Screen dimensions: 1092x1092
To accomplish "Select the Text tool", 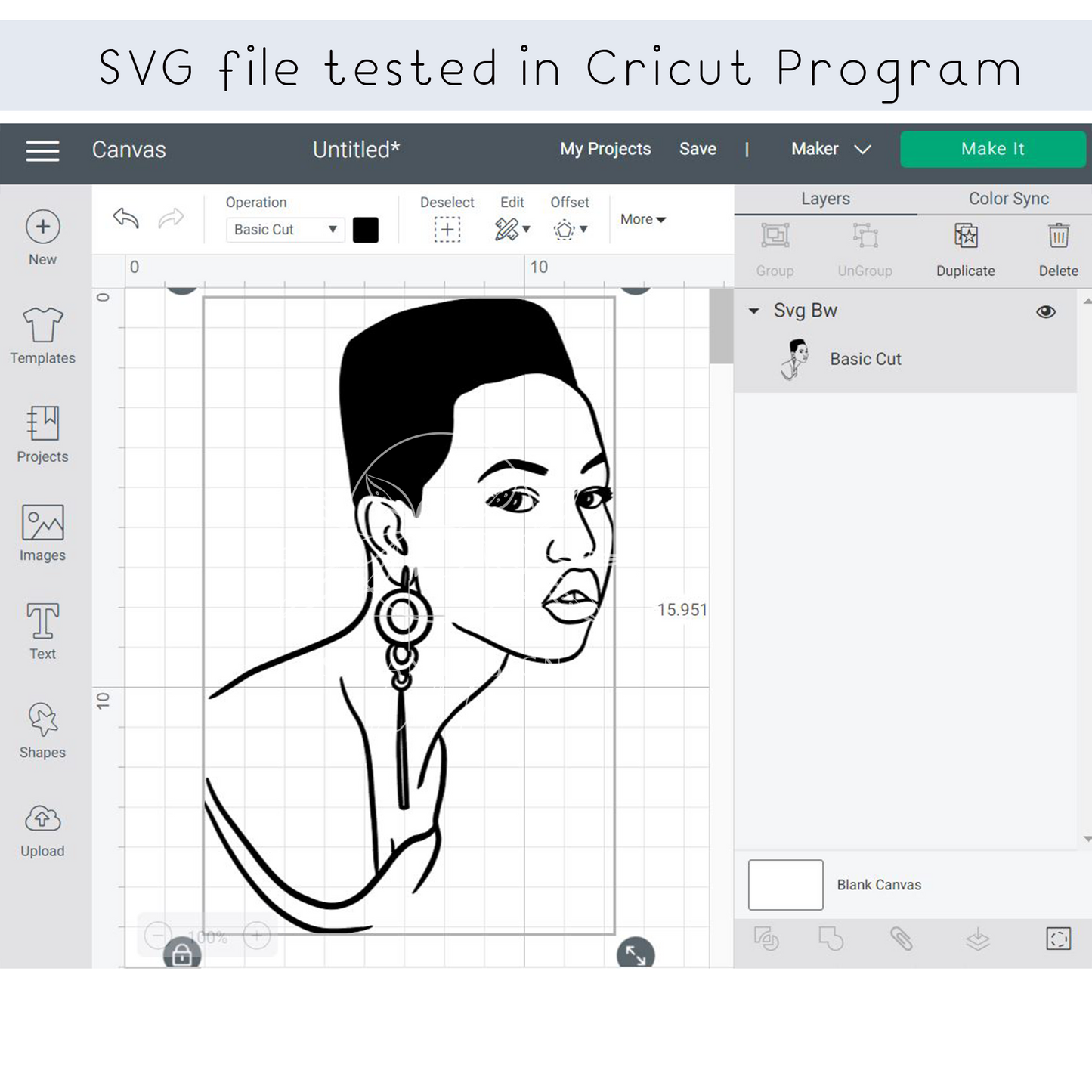I will coord(42,622).
